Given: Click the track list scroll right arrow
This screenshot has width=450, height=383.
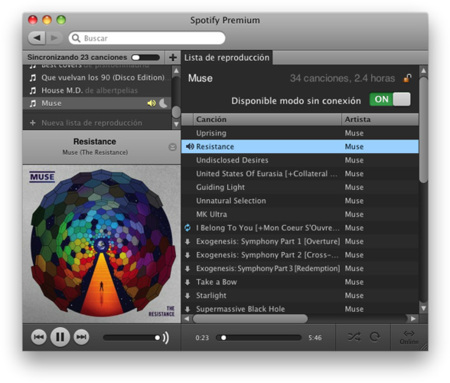Looking at the screenshot, I should click(413, 319).
